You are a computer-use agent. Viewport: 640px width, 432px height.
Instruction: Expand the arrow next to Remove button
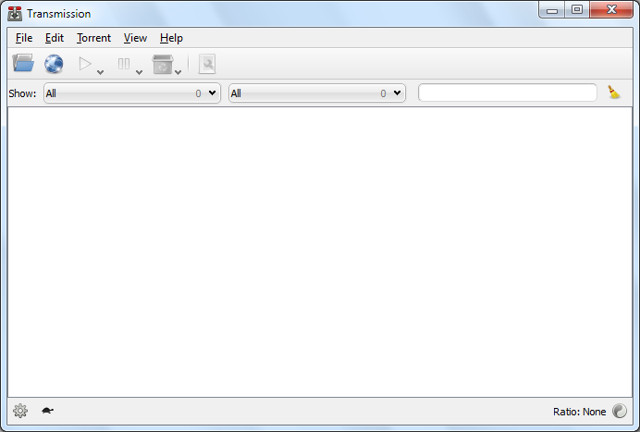[178, 70]
